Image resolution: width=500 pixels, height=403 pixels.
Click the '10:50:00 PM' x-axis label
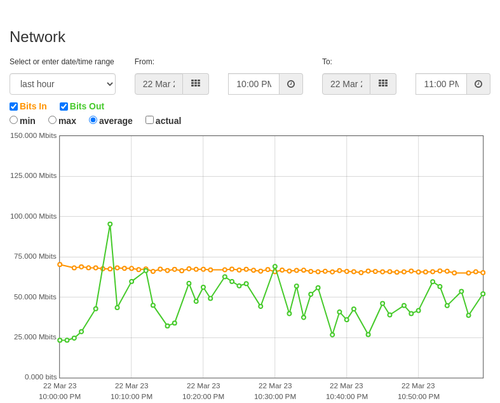click(x=419, y=397)
